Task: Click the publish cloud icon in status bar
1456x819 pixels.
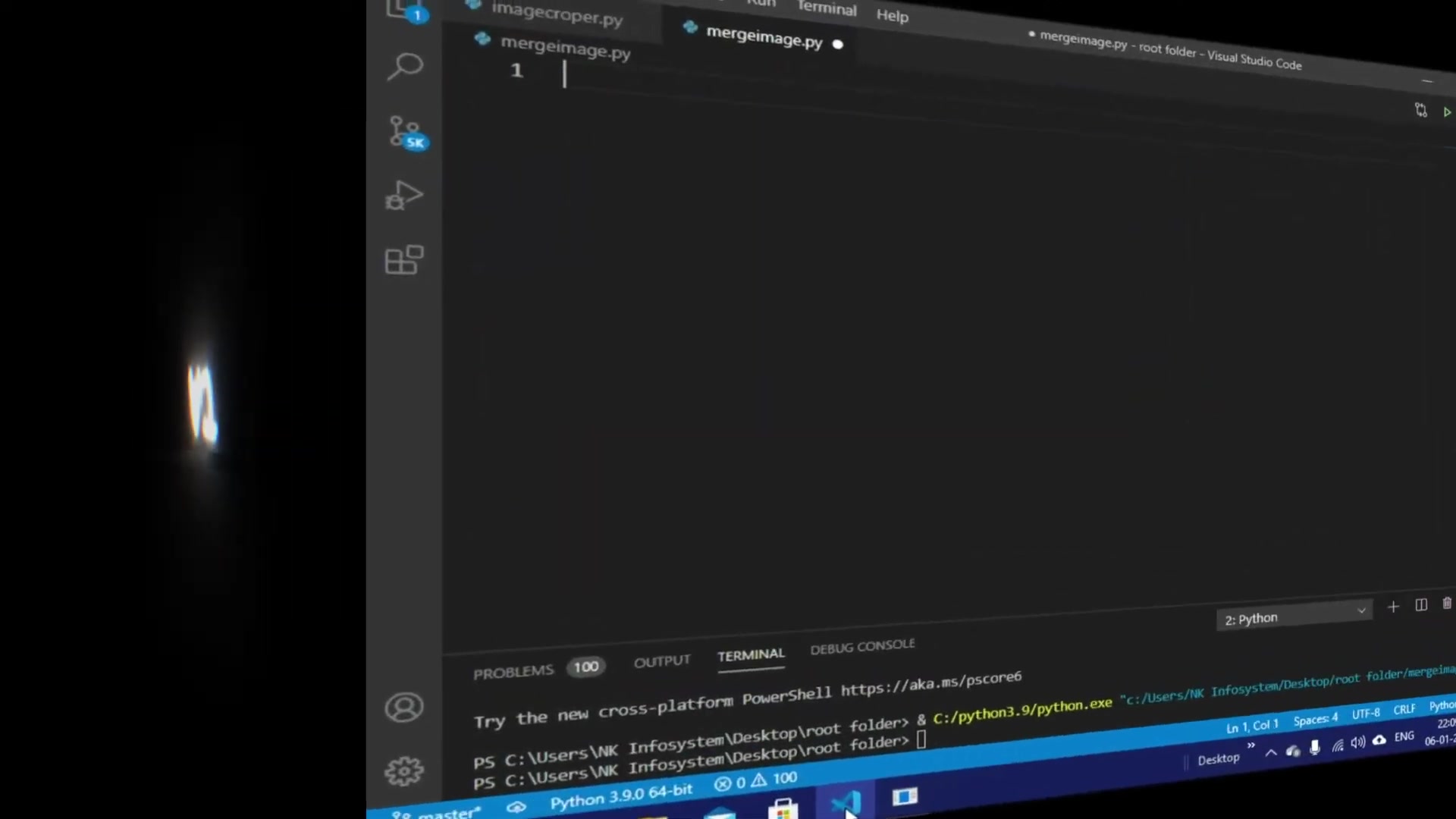Action: pos(516,807)
